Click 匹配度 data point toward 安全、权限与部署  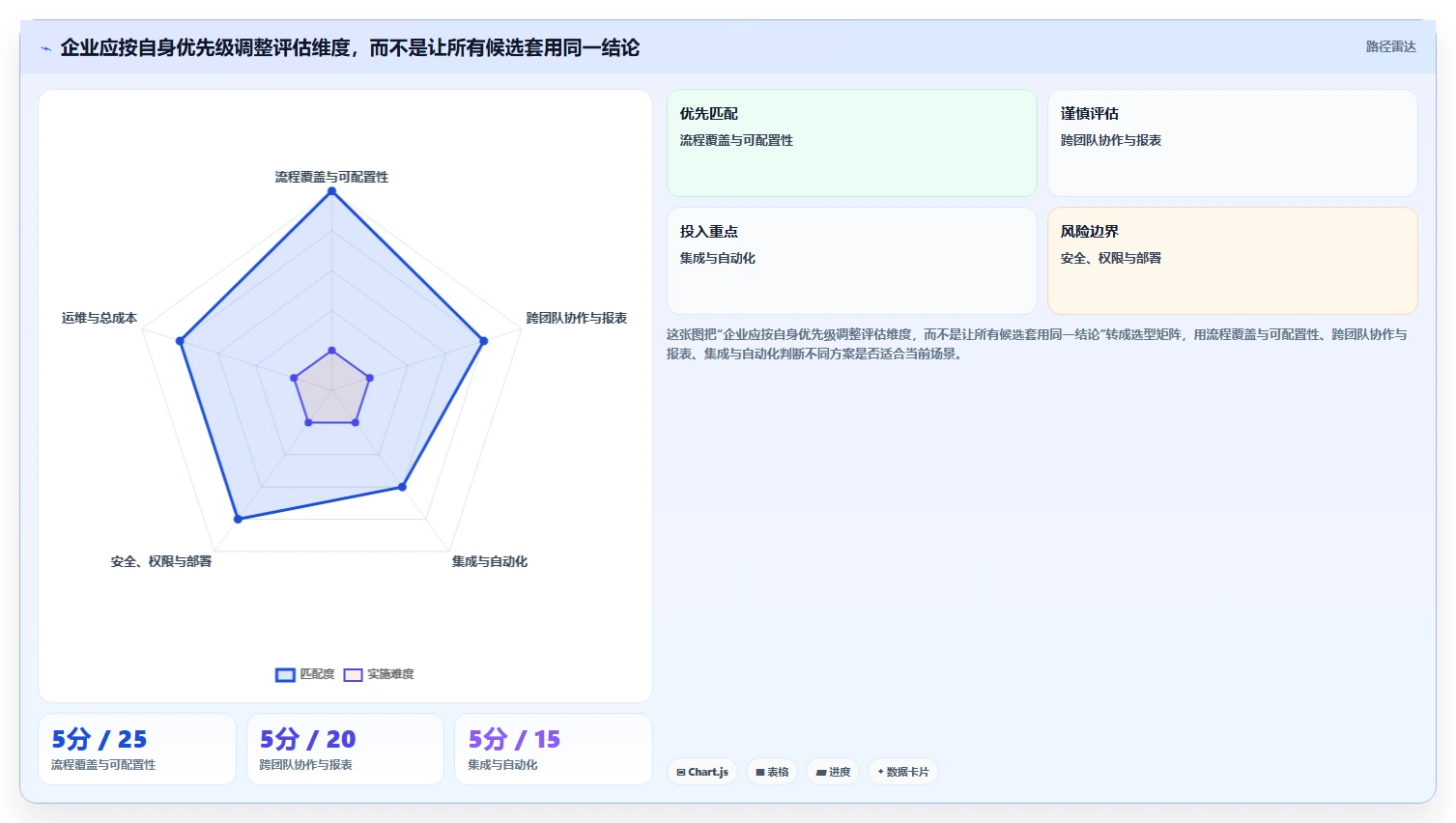pos(238,520)
